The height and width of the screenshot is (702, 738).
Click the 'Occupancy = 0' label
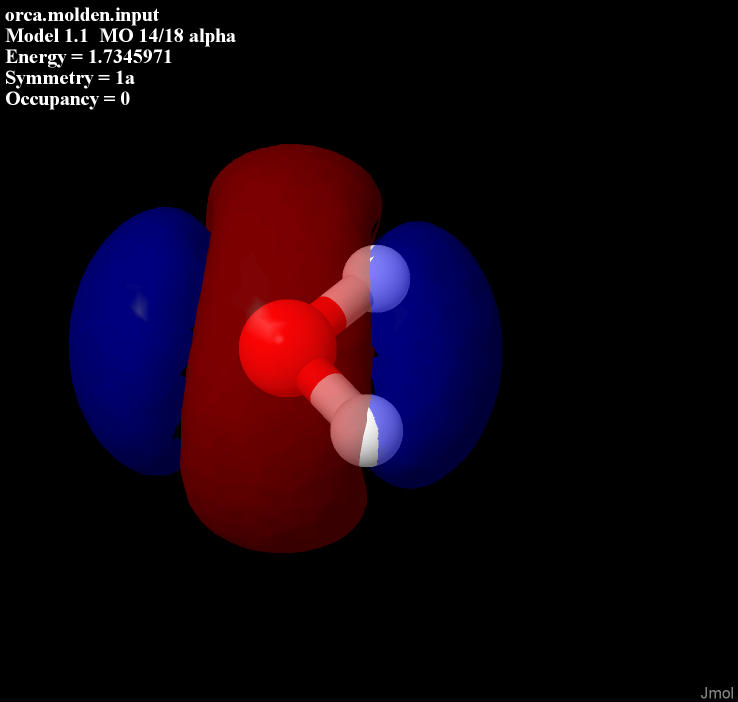point(67,99)
